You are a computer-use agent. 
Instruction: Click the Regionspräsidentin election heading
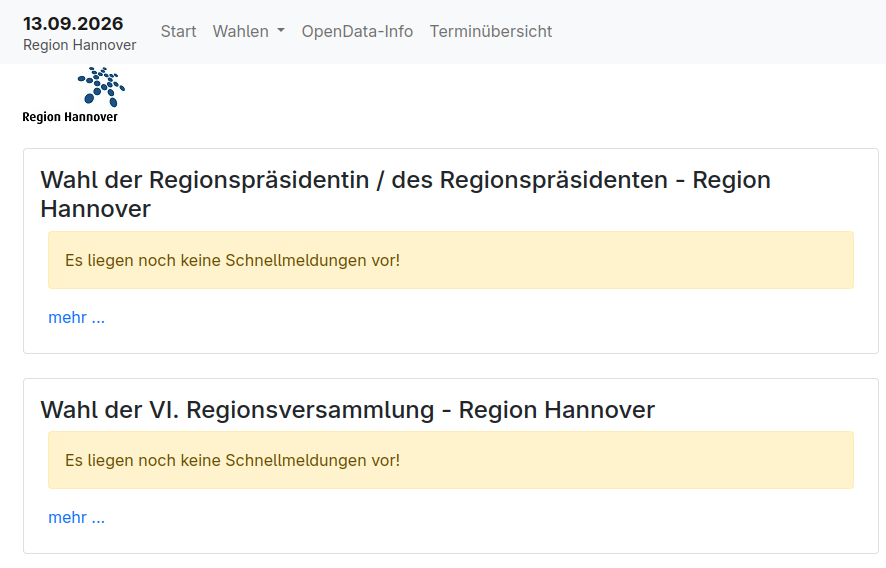[406, 194]
